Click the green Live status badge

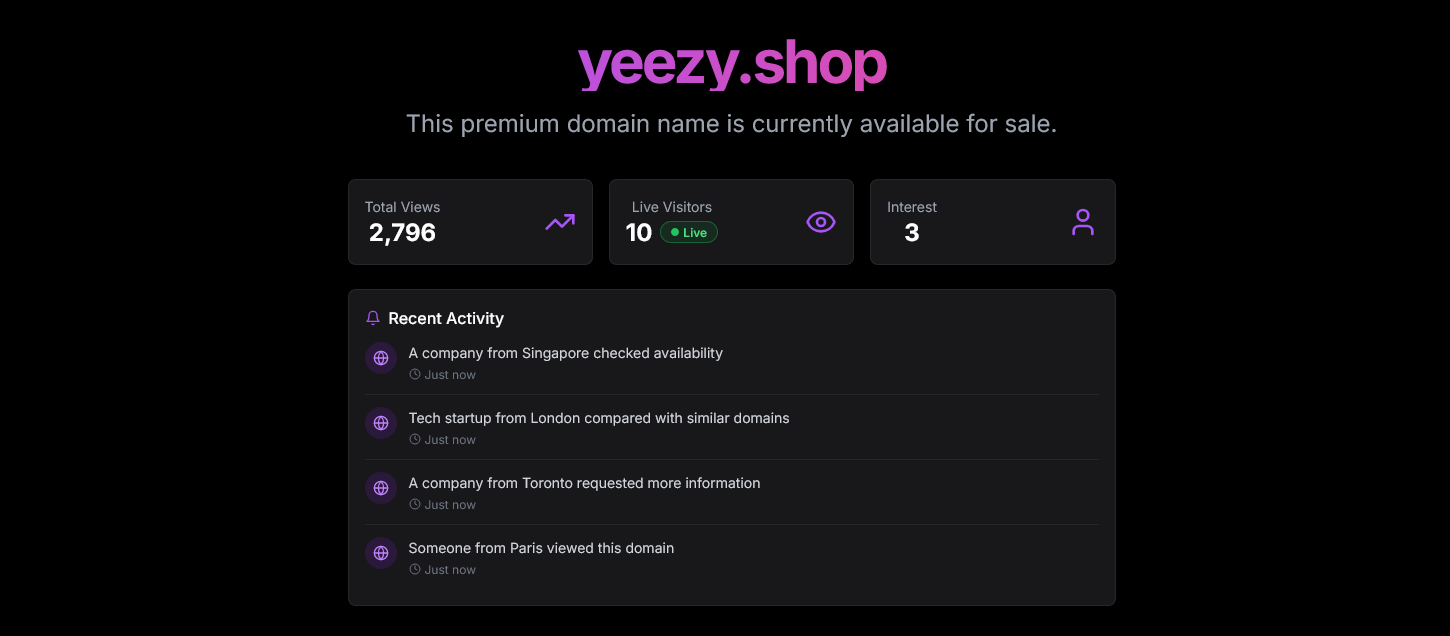689,233
